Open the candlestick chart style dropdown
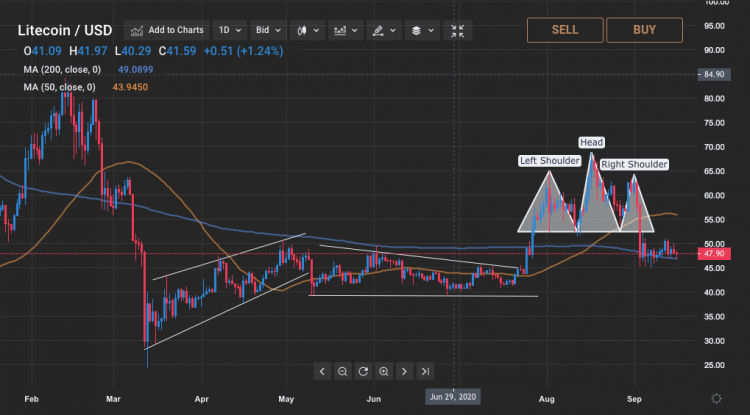This screenshot has width=750, height=415. (x=308, y=30)
